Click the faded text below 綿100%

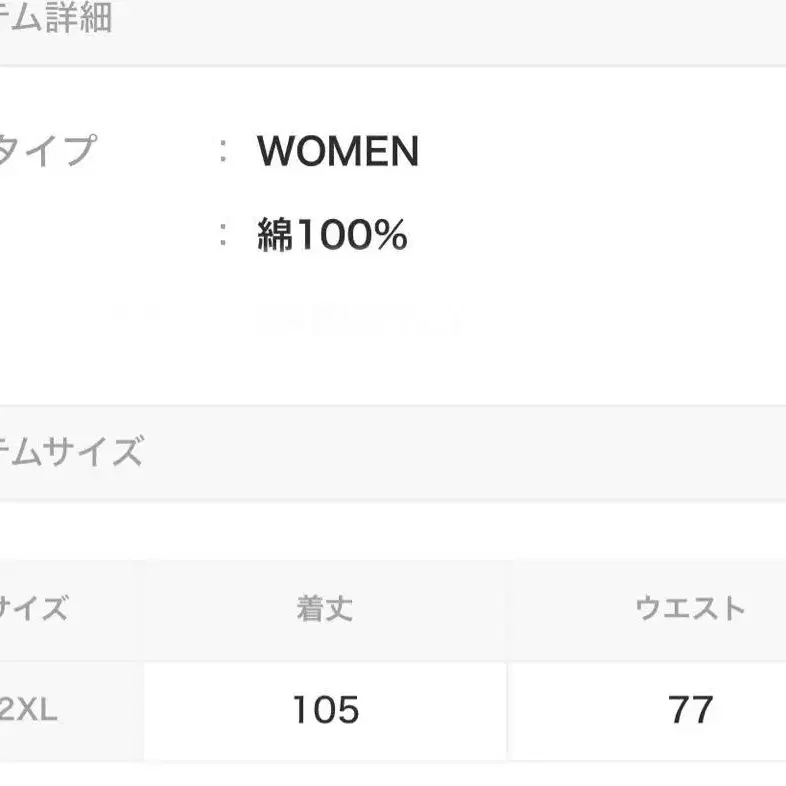[360, 318]
